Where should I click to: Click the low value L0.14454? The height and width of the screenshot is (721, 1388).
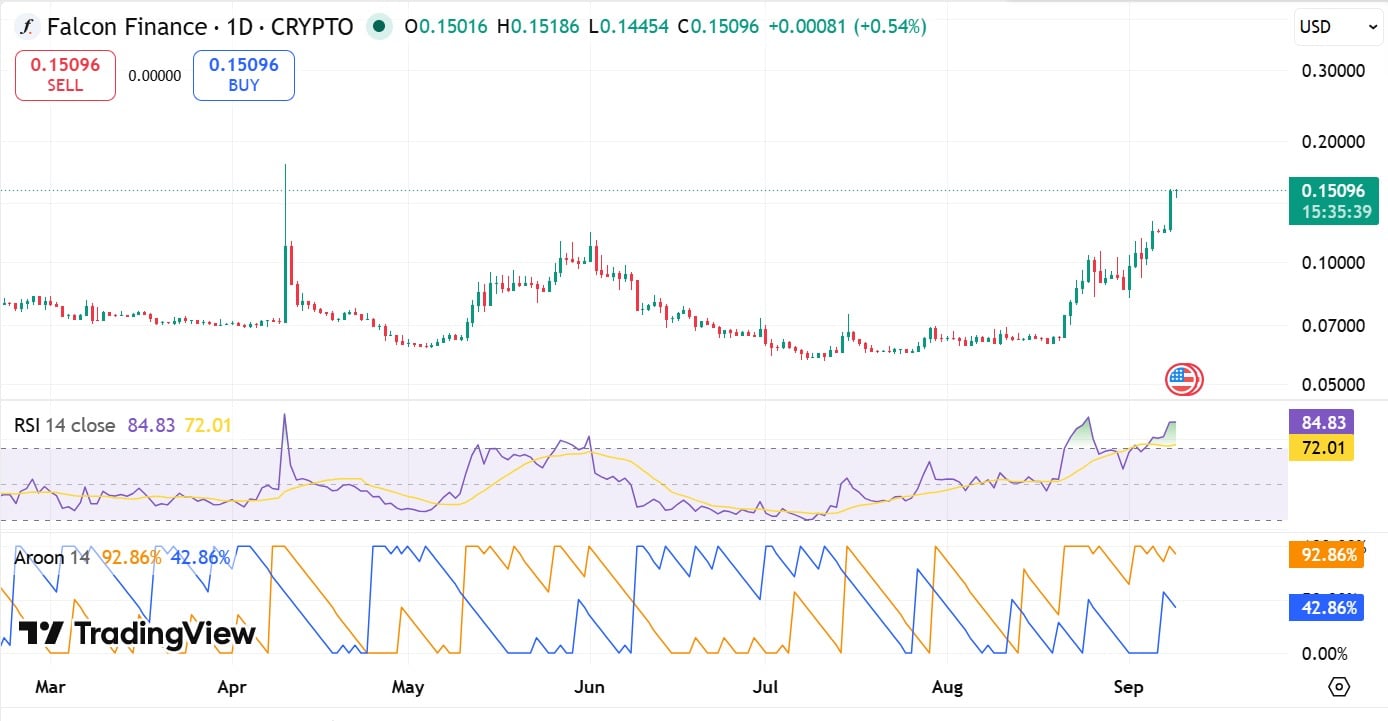click(629, 27)
